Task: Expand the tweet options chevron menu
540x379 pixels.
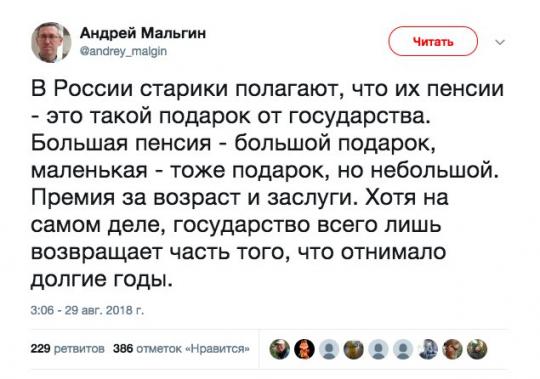Action: pyautogui.click(x=500, y=42)
